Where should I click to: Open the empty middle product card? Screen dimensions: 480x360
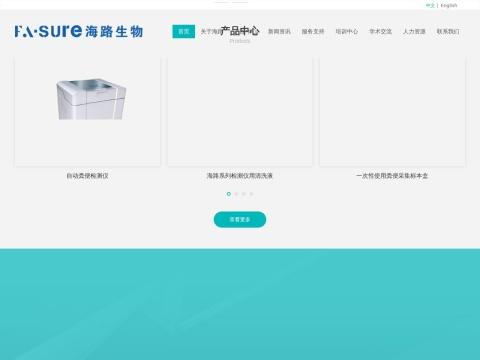(x=240, y=111)
